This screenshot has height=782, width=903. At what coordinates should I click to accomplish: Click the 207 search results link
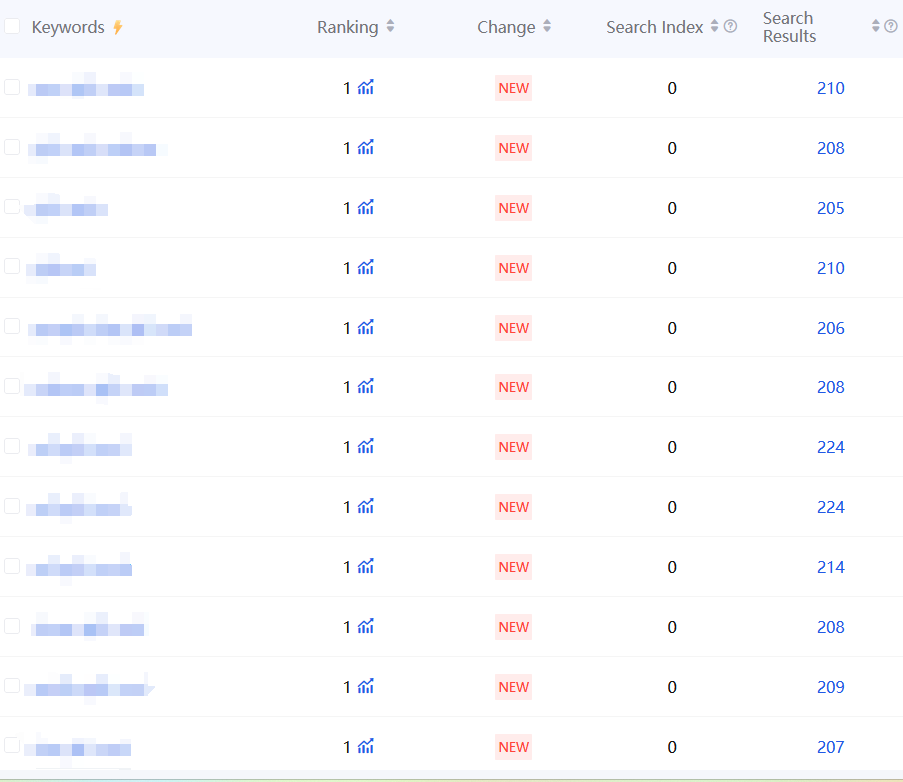pos(830,747)
